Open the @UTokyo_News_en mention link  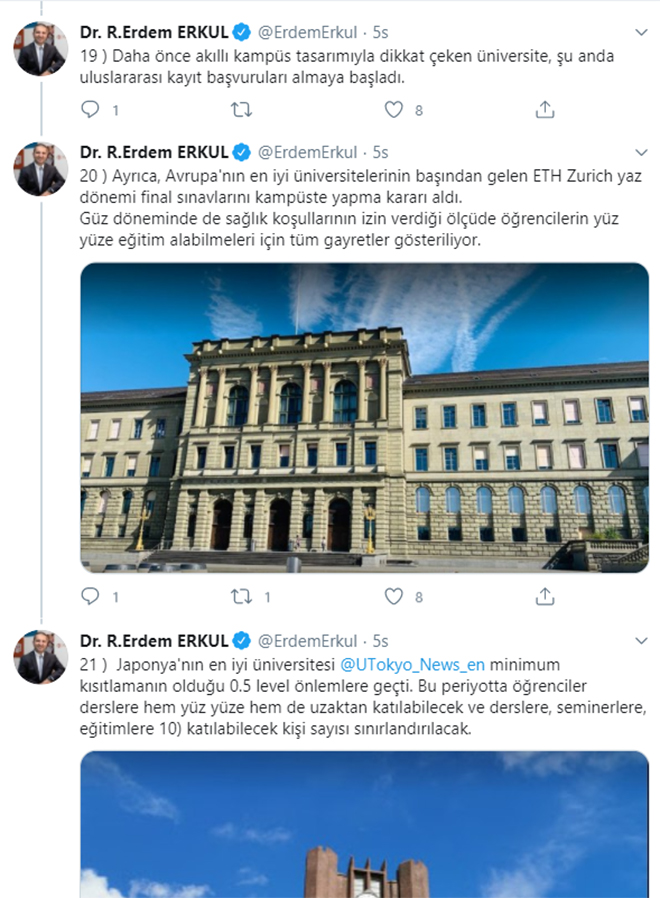coord(412,664)
